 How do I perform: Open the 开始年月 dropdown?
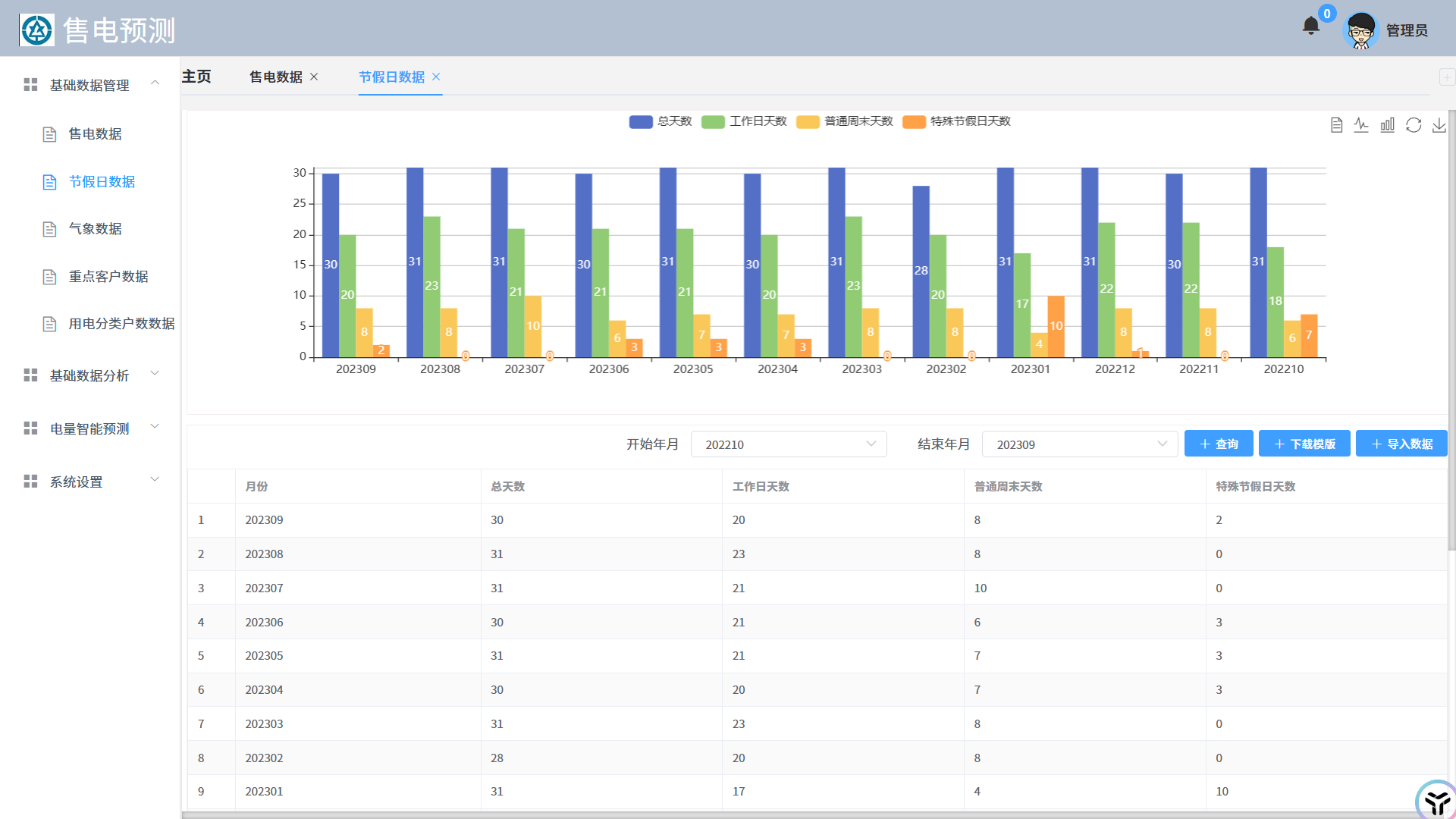point(788,444)
